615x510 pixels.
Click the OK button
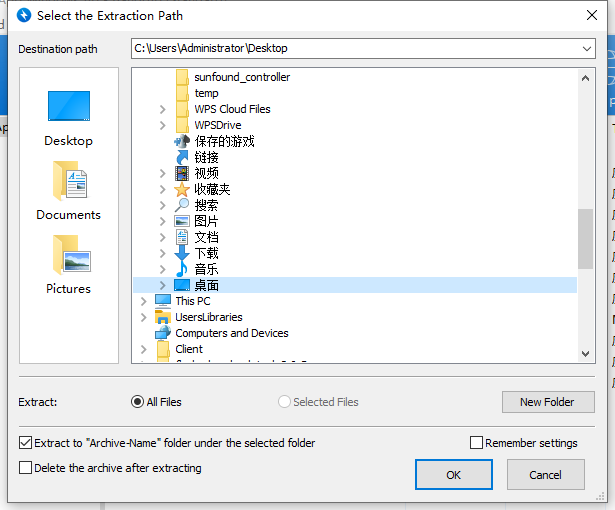(454, 475)
